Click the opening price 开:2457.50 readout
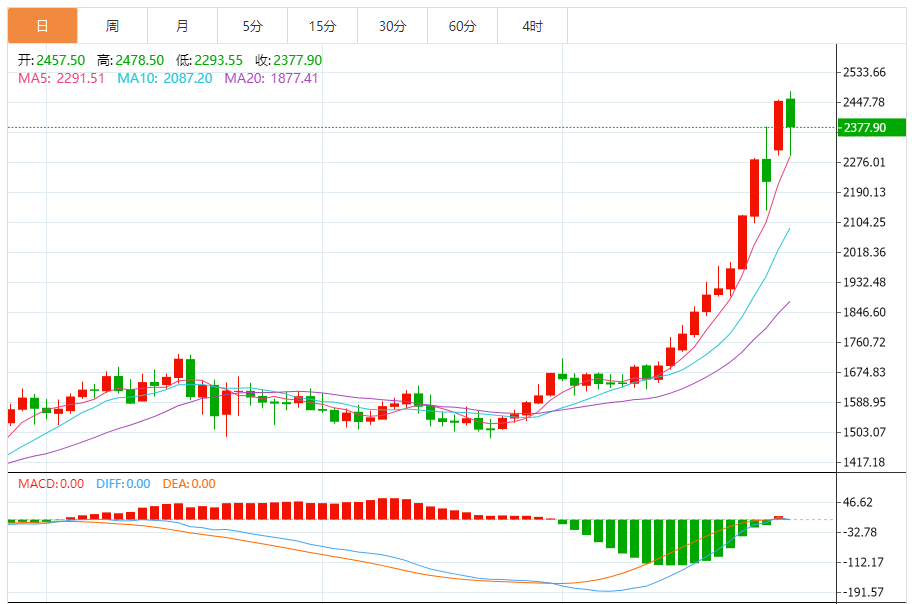The height and width of the screenshot is (604, 912). pos(52,60)
